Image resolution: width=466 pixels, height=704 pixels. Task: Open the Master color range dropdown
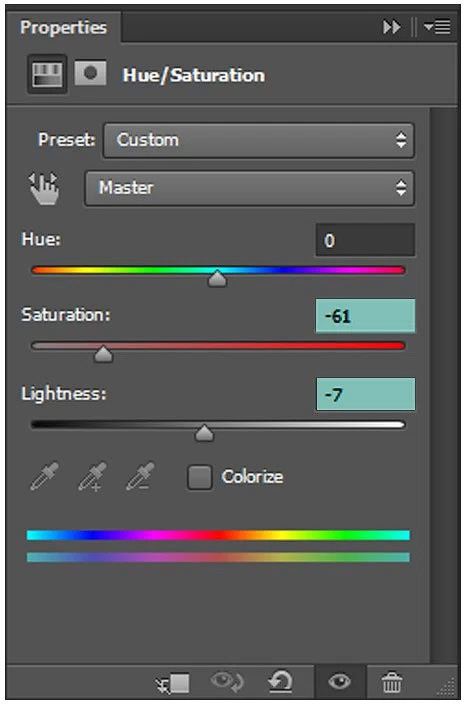249,188
